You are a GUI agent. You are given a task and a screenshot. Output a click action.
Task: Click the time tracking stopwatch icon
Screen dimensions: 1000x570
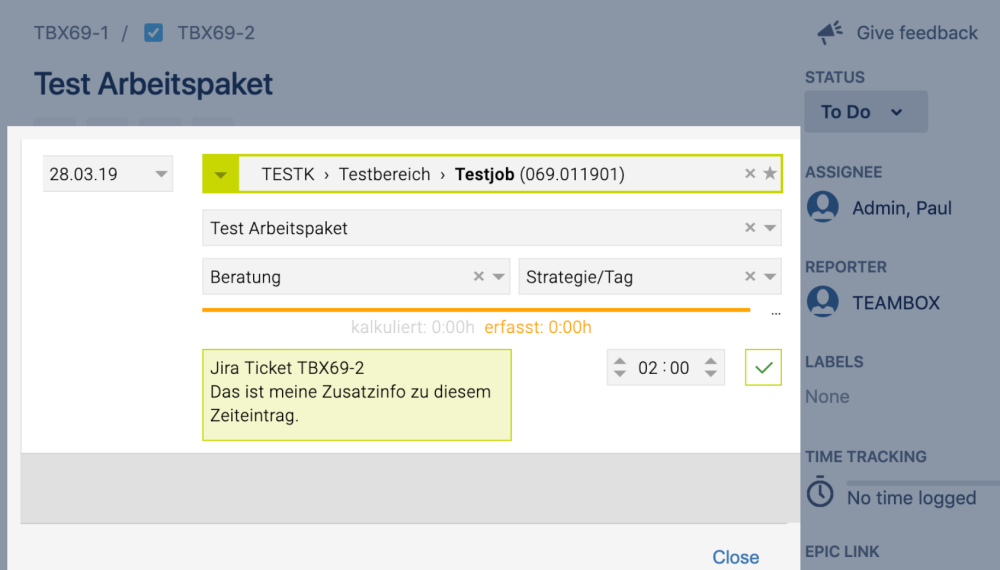click(820, 492)
